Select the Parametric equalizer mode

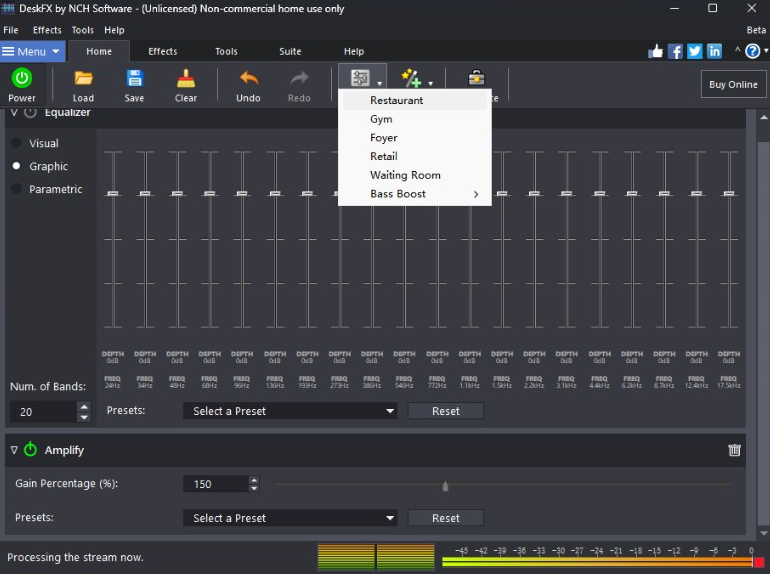(17, 190)
